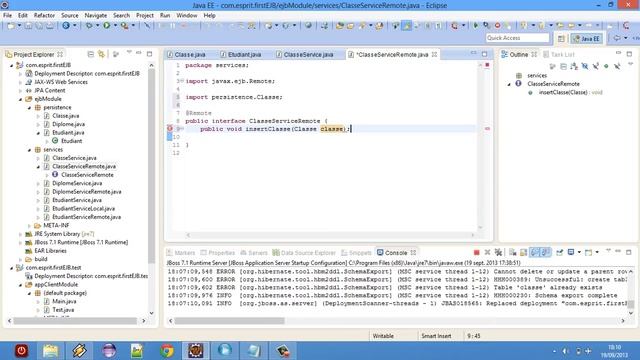Click the error marker on line 9
The height and width of the screenshot is (360, 640).
tap(170, 129)
